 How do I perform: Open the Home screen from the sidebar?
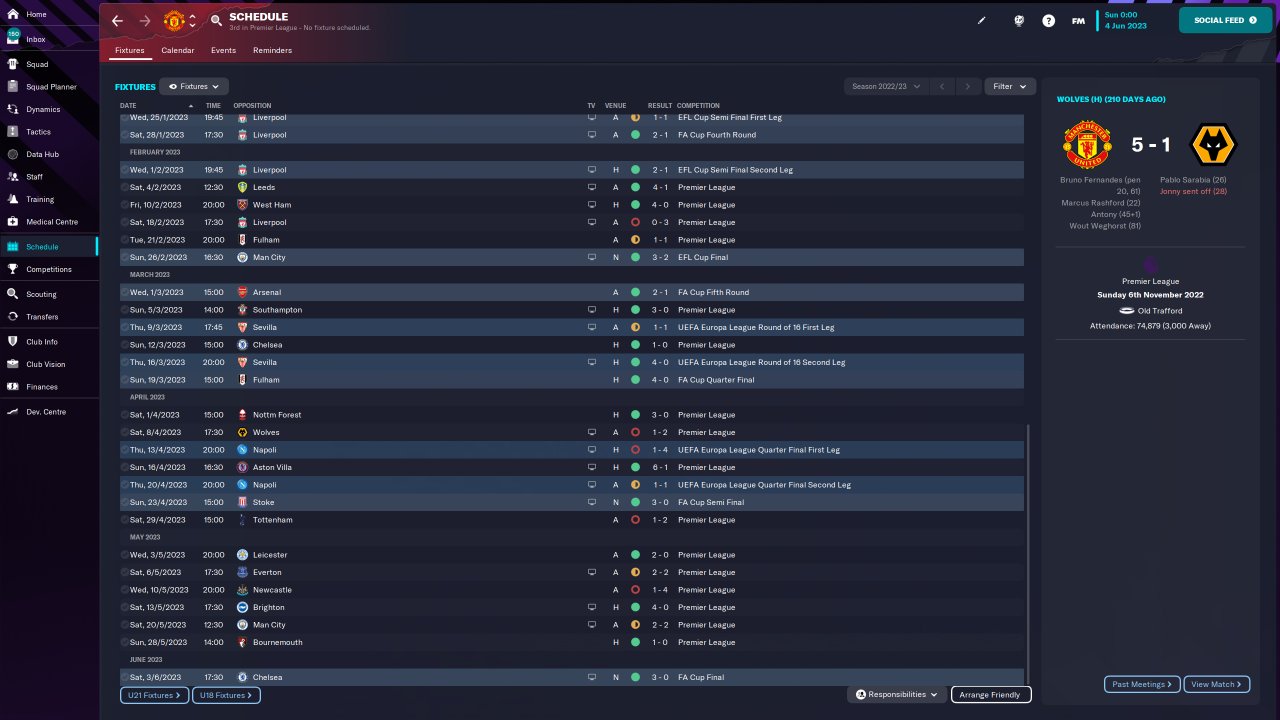point(36,15)
